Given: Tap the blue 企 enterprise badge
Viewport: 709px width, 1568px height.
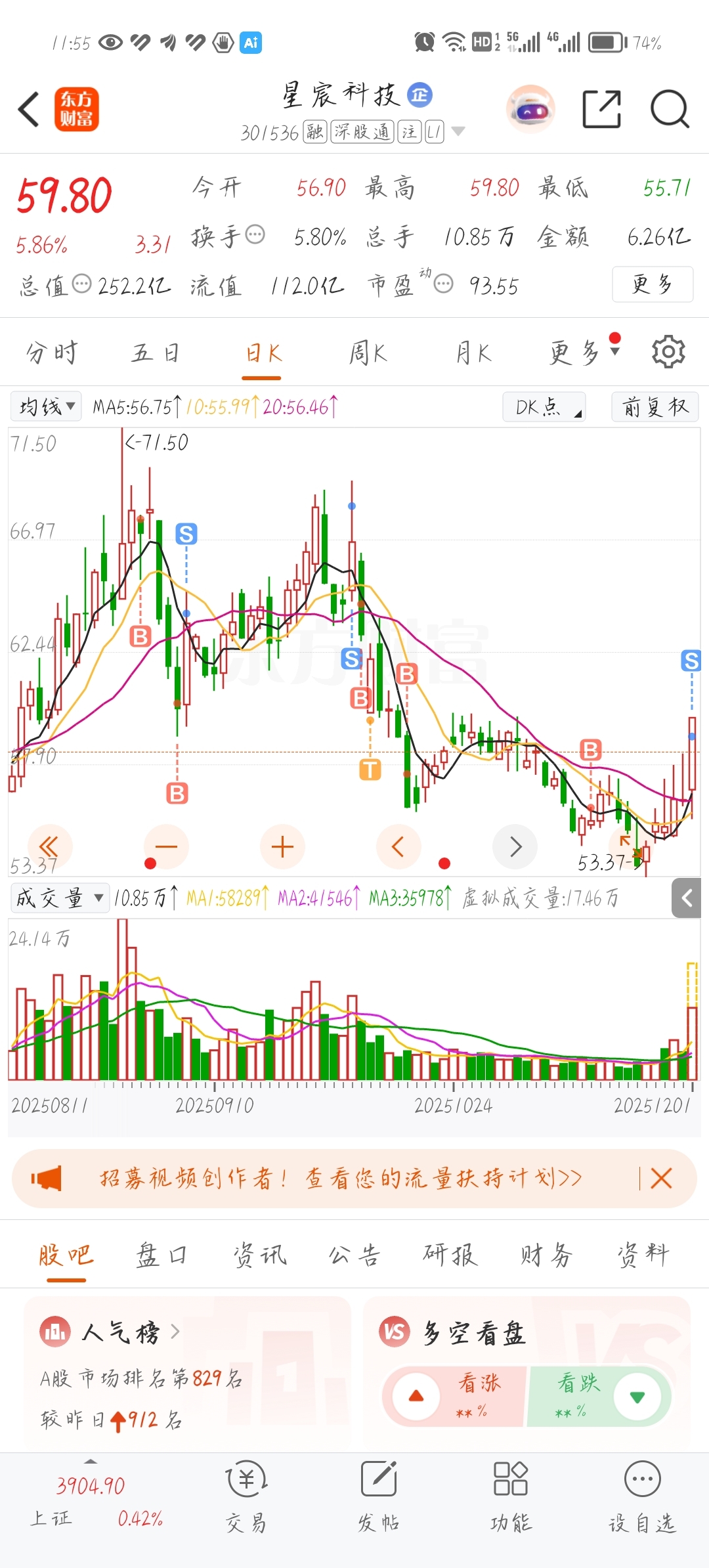Looking at the screenshot, I should (x=420, y=95).
